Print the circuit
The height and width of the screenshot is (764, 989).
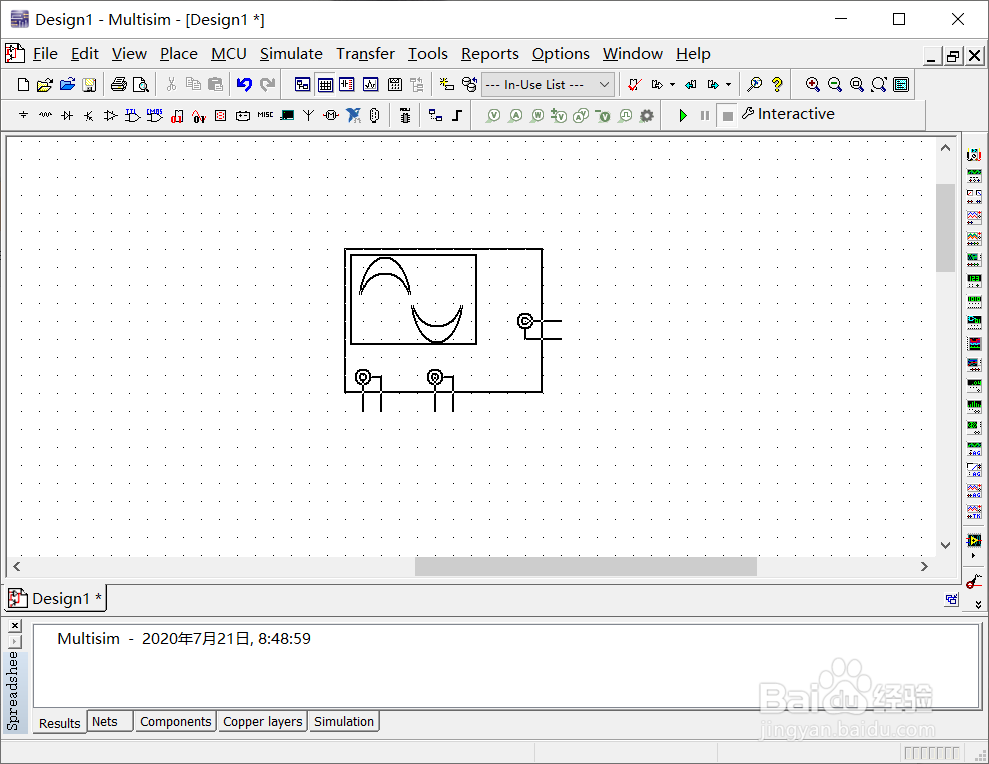119,85
